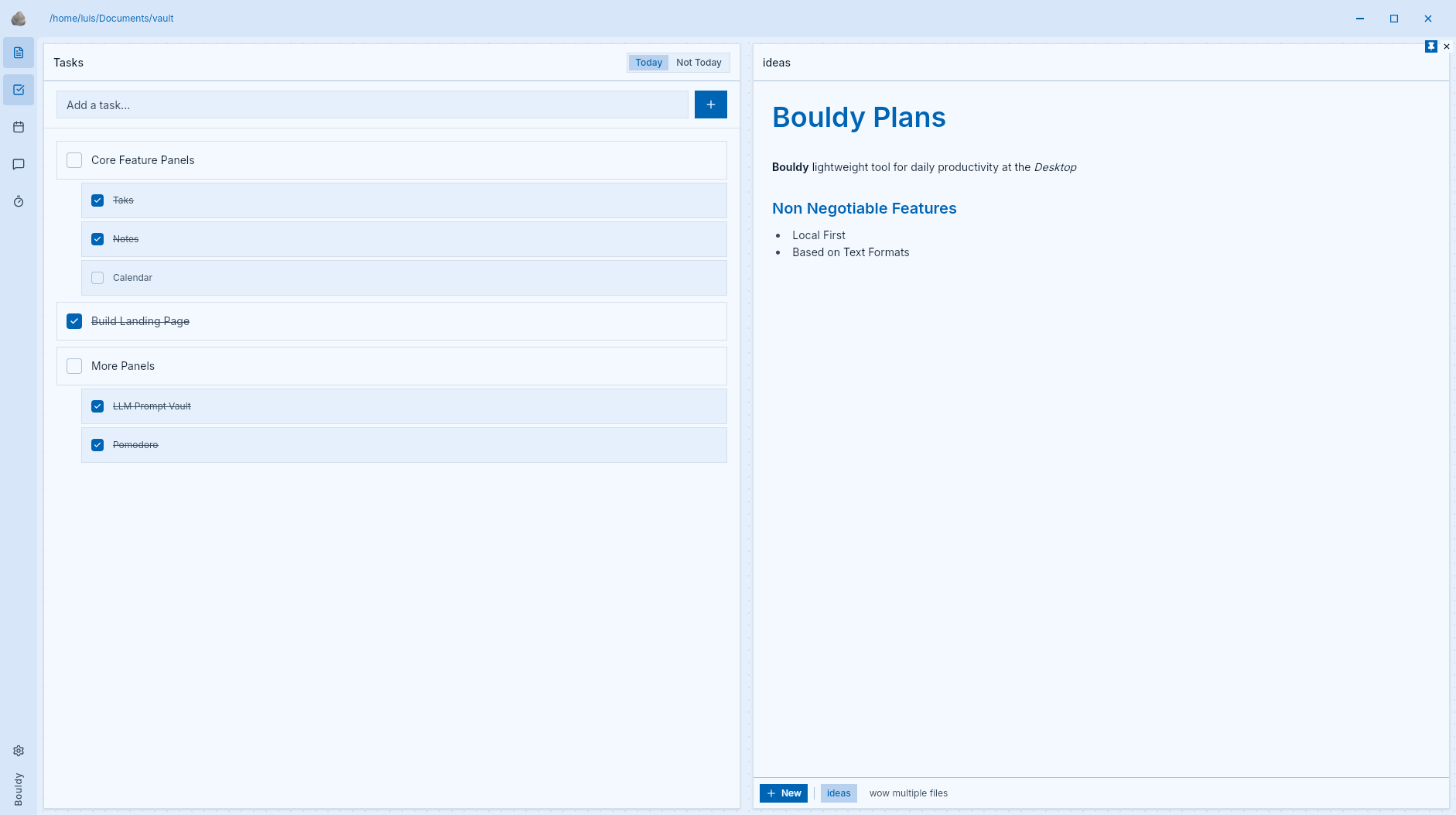Viewport: 1456px width, 815px height.
Task: Uncheck the Build Landing Page task
Action: 73,320
